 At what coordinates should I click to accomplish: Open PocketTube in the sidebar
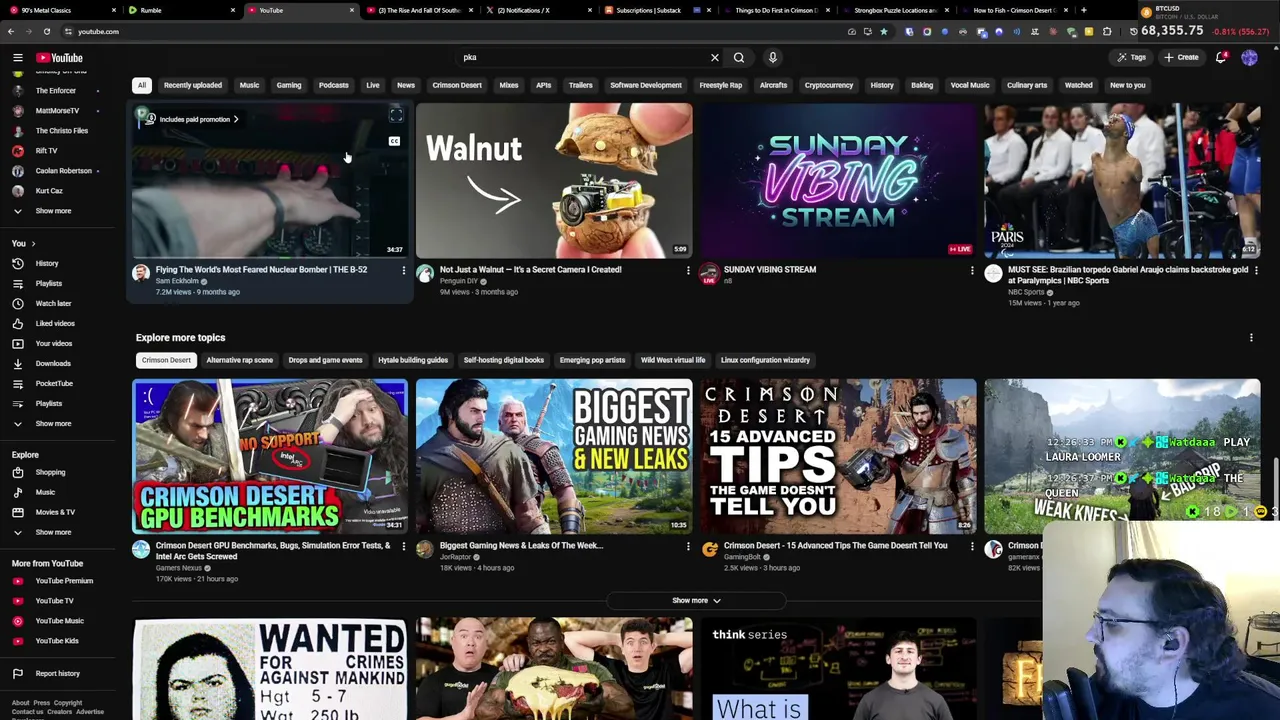[54, 383]
